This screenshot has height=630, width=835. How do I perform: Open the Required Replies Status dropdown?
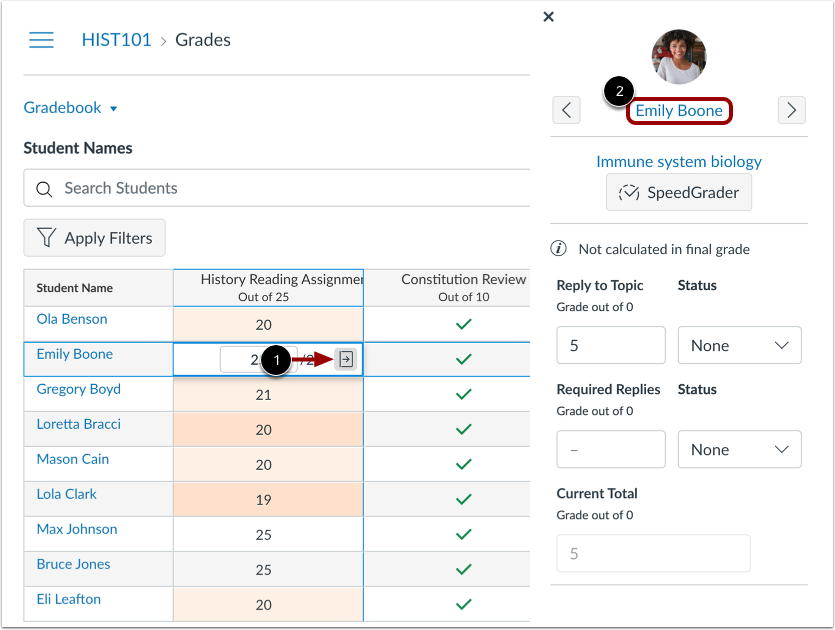click(x=739, y=449)
